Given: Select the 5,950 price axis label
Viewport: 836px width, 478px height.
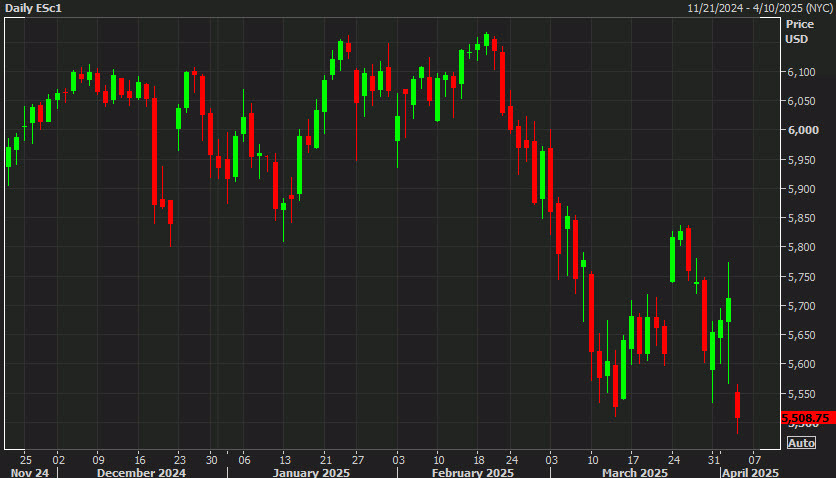Looking at the screenshot, I should tap(801, 160).
